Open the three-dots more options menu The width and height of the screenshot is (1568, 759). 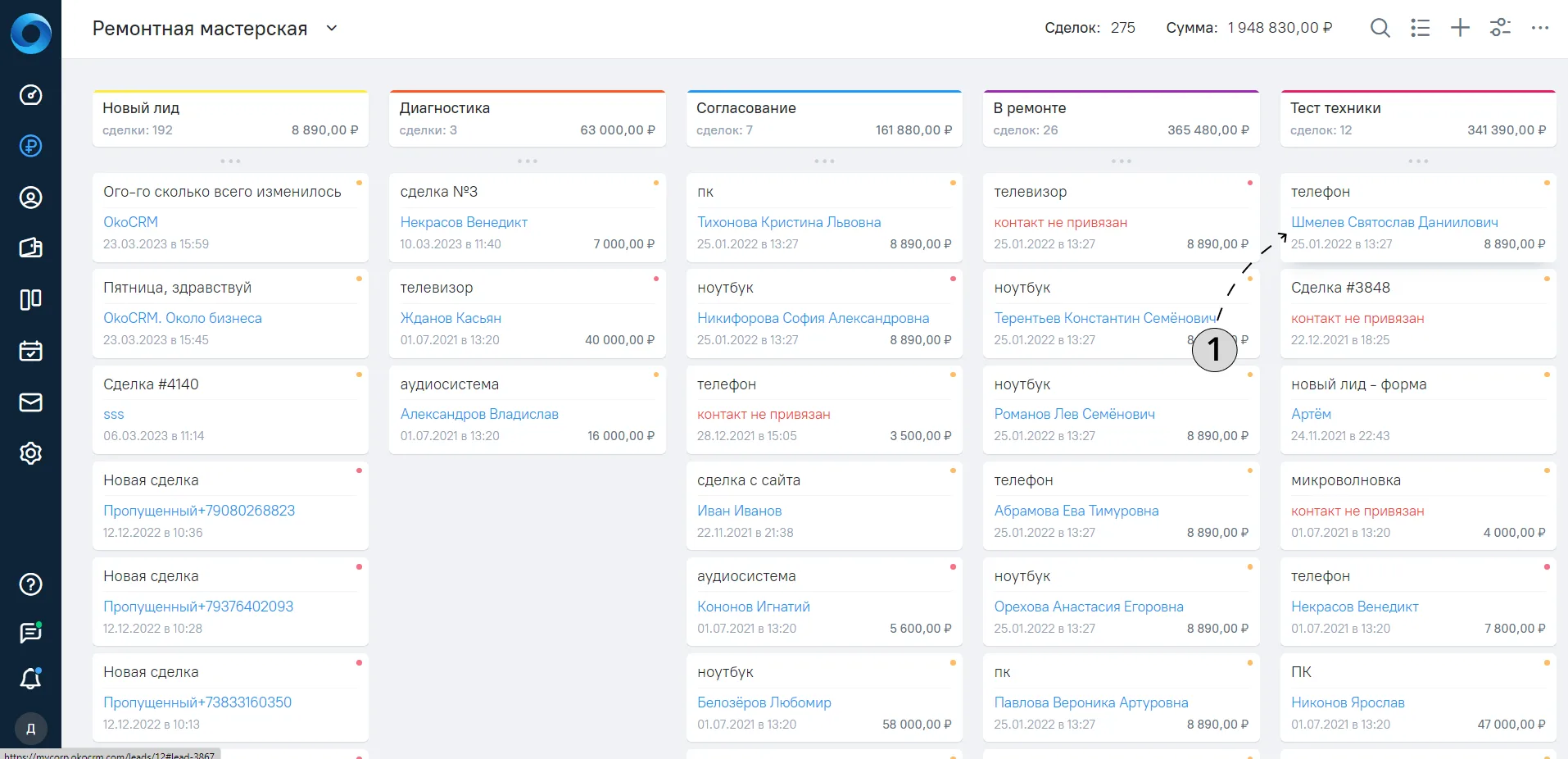[1540, 28]
